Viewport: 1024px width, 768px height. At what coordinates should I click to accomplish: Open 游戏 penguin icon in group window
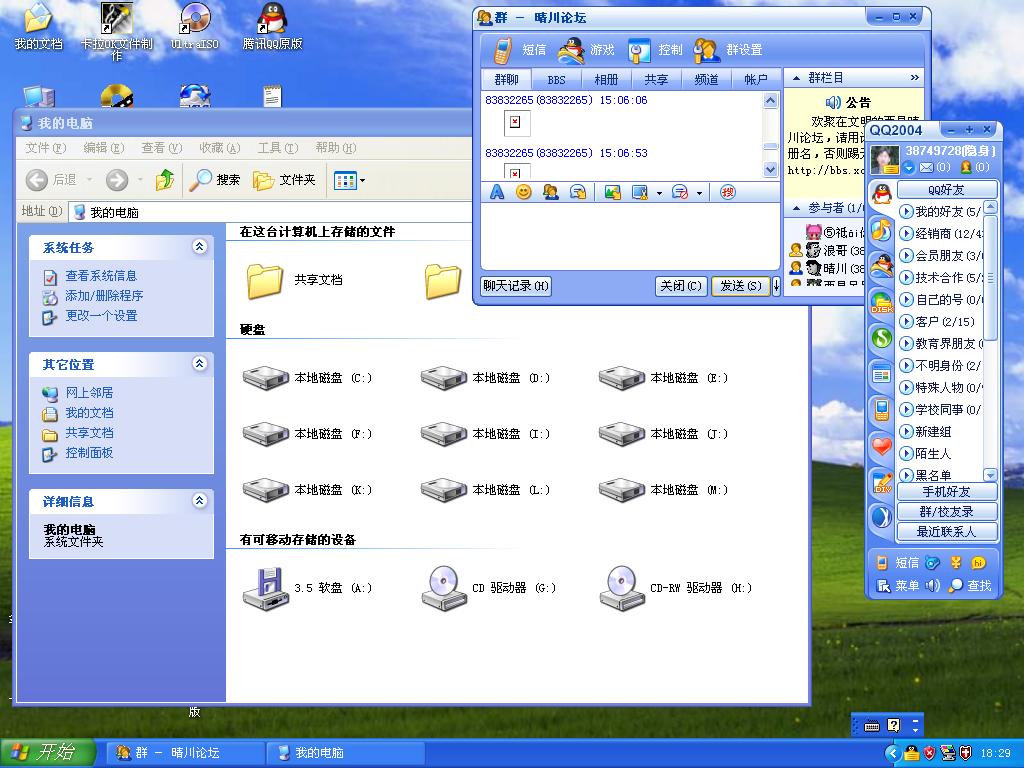click(571, 50)
